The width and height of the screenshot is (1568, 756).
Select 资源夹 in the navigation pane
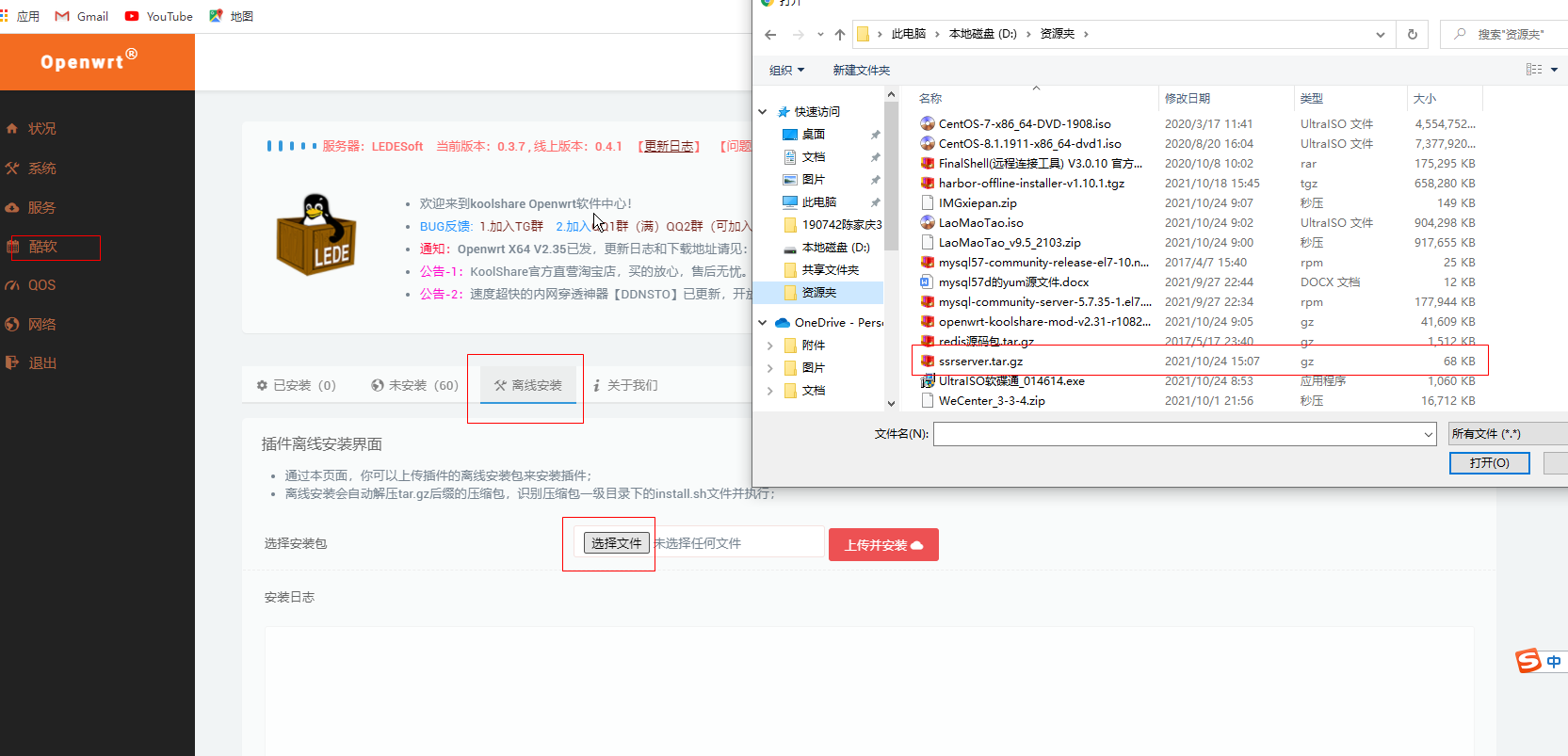click(x=818, y=293)
